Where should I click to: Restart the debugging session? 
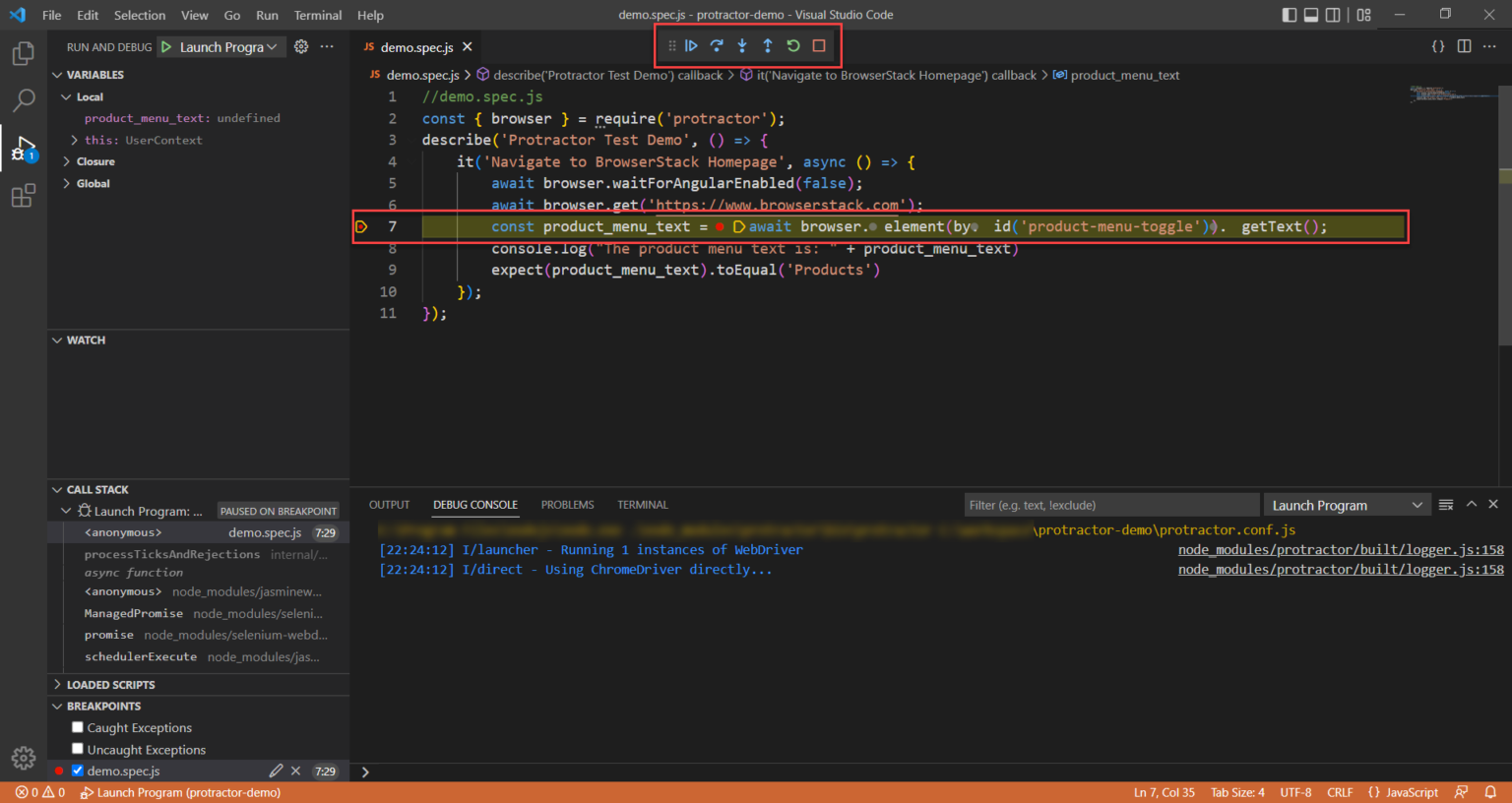(x=793, y=46)
